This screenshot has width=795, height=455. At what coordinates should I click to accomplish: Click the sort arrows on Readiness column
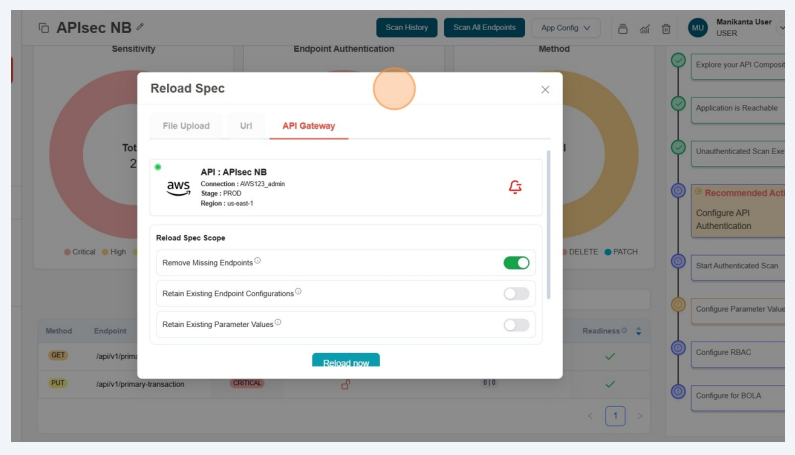638,331
